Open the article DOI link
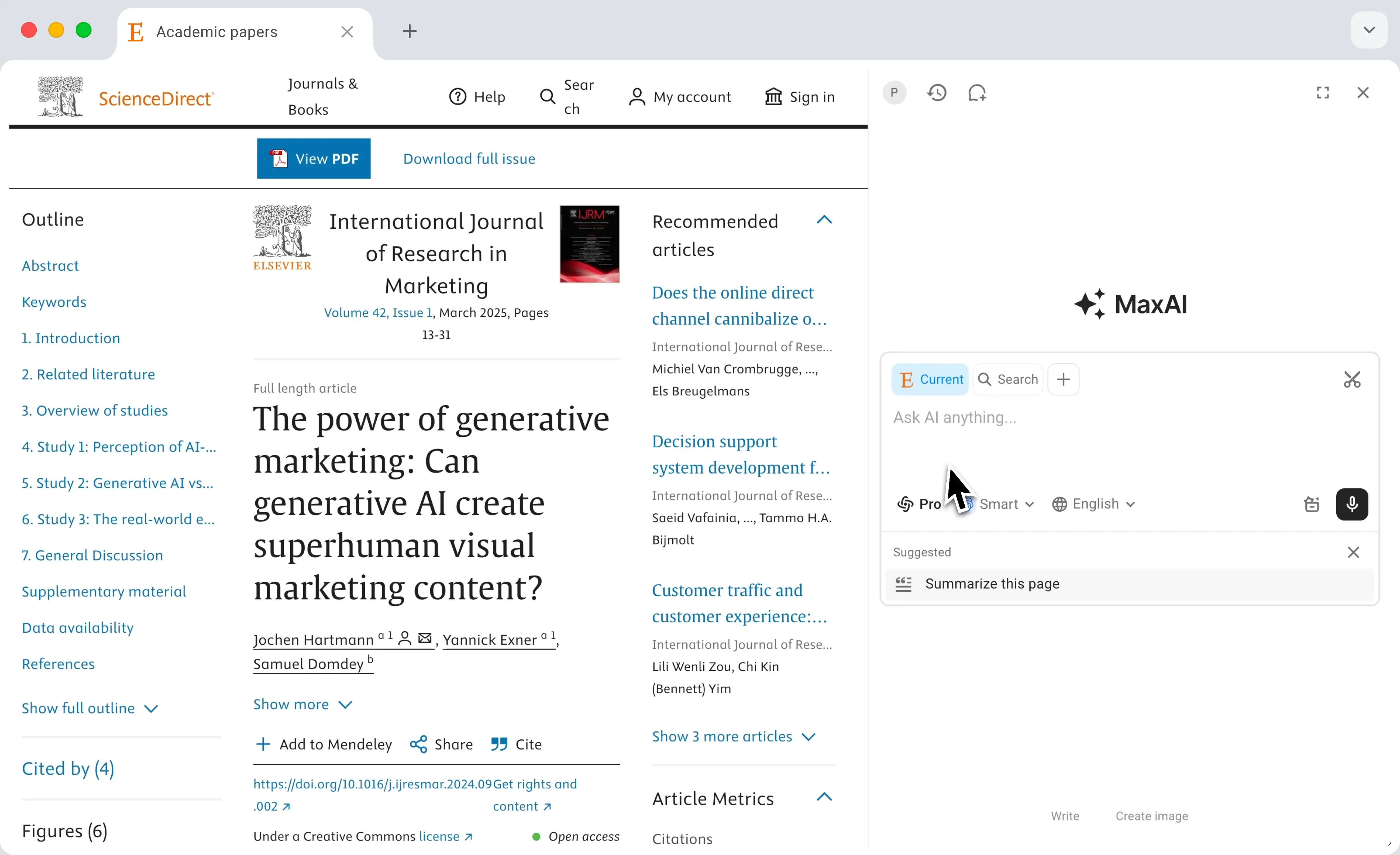The image size is (1400, 855). 372,795
